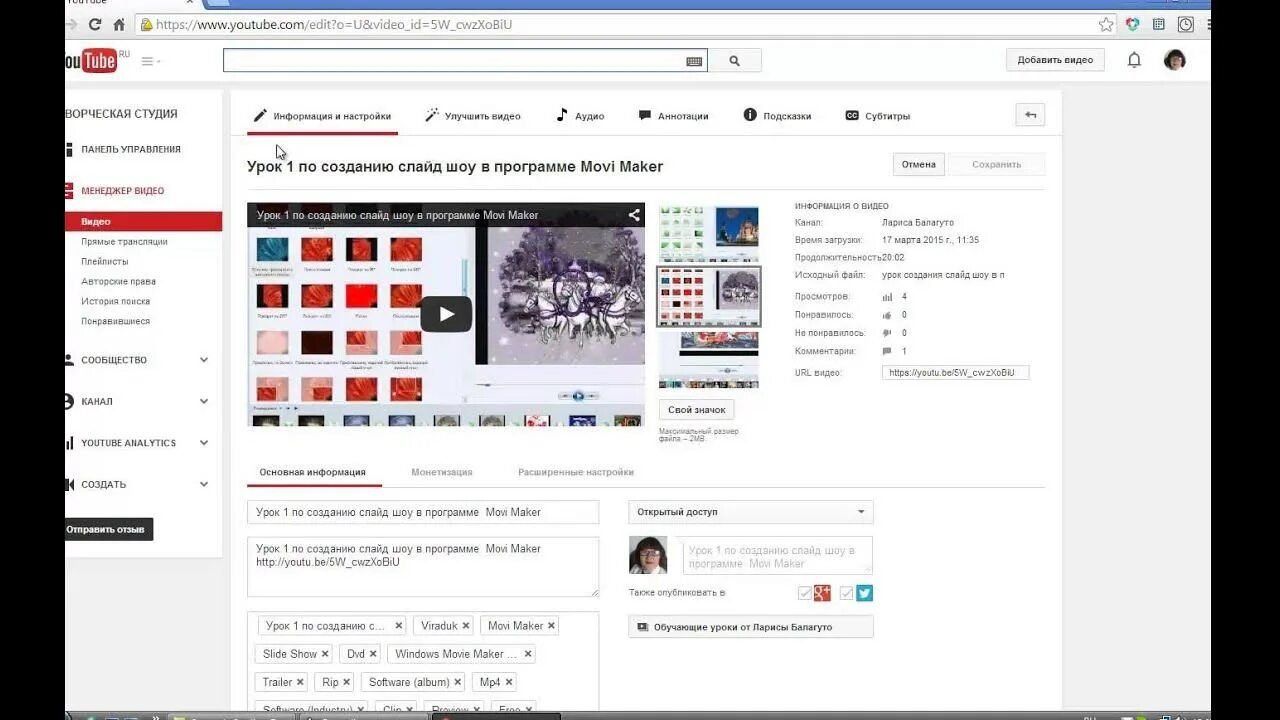Image resolution: width=1280 pixels, height=720 pixels.
Task: Click the browser reload button
Action: tap(95, 24)
